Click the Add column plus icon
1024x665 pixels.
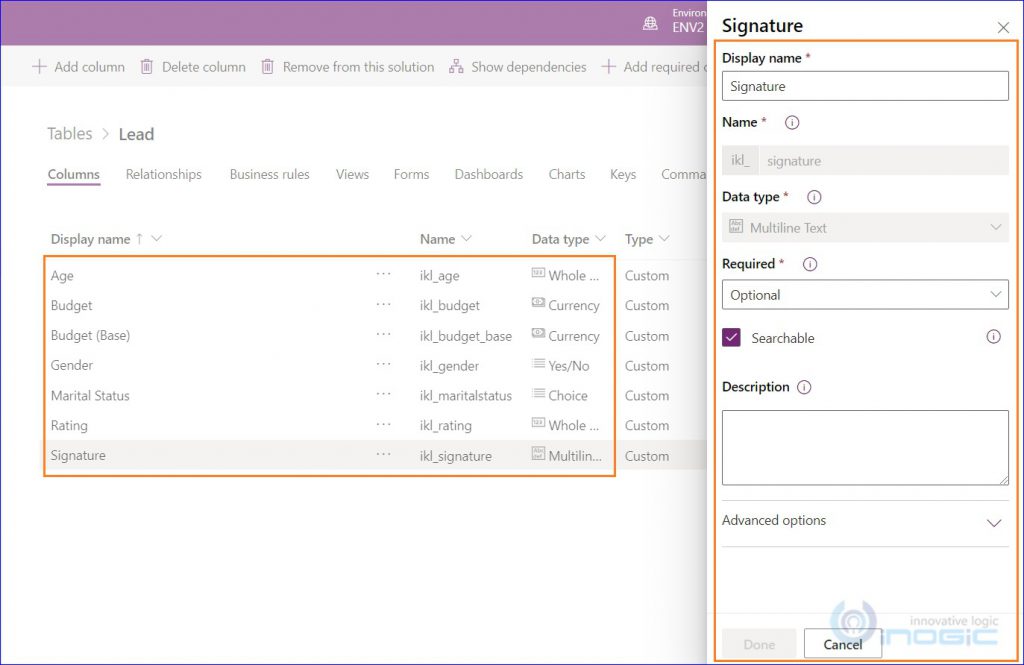(40, 67)
